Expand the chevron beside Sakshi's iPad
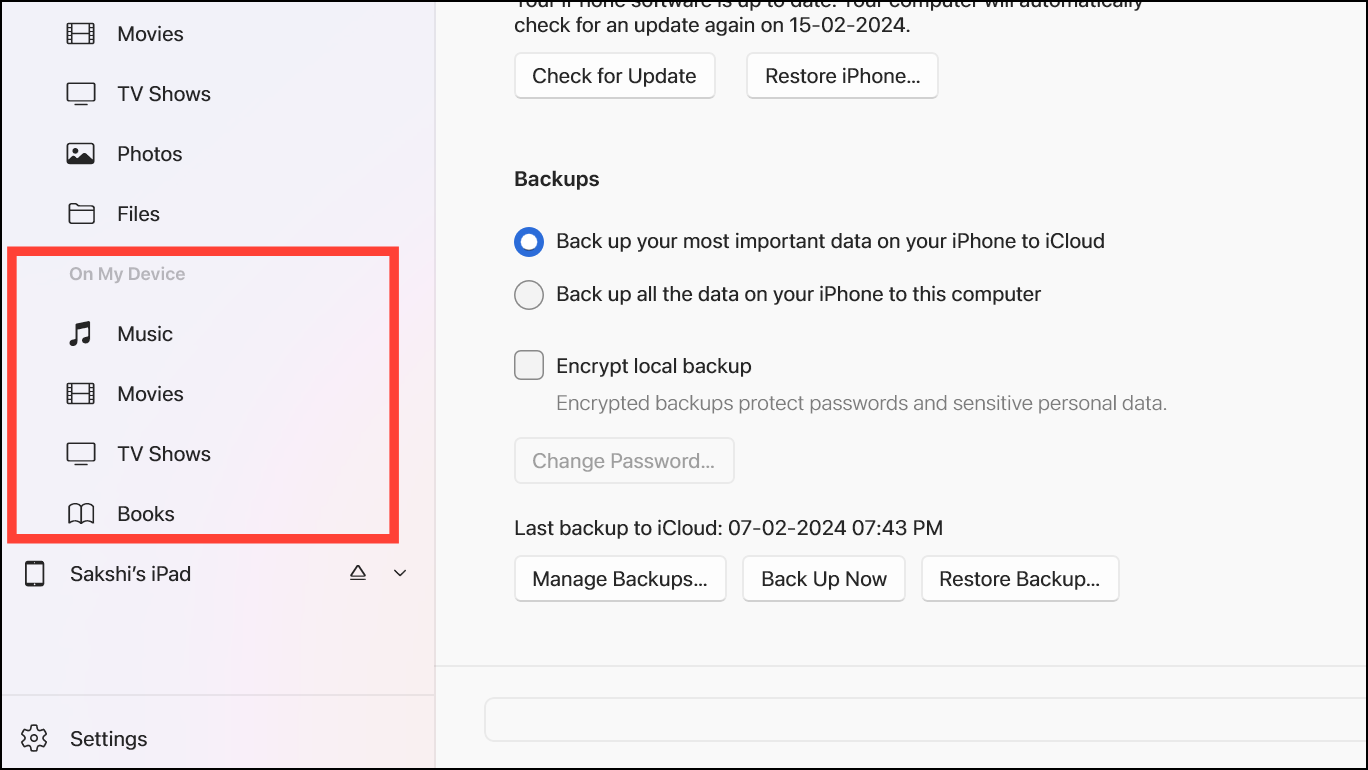The height and width of the screenshot is (770, 1368). (x=399, y=572)
